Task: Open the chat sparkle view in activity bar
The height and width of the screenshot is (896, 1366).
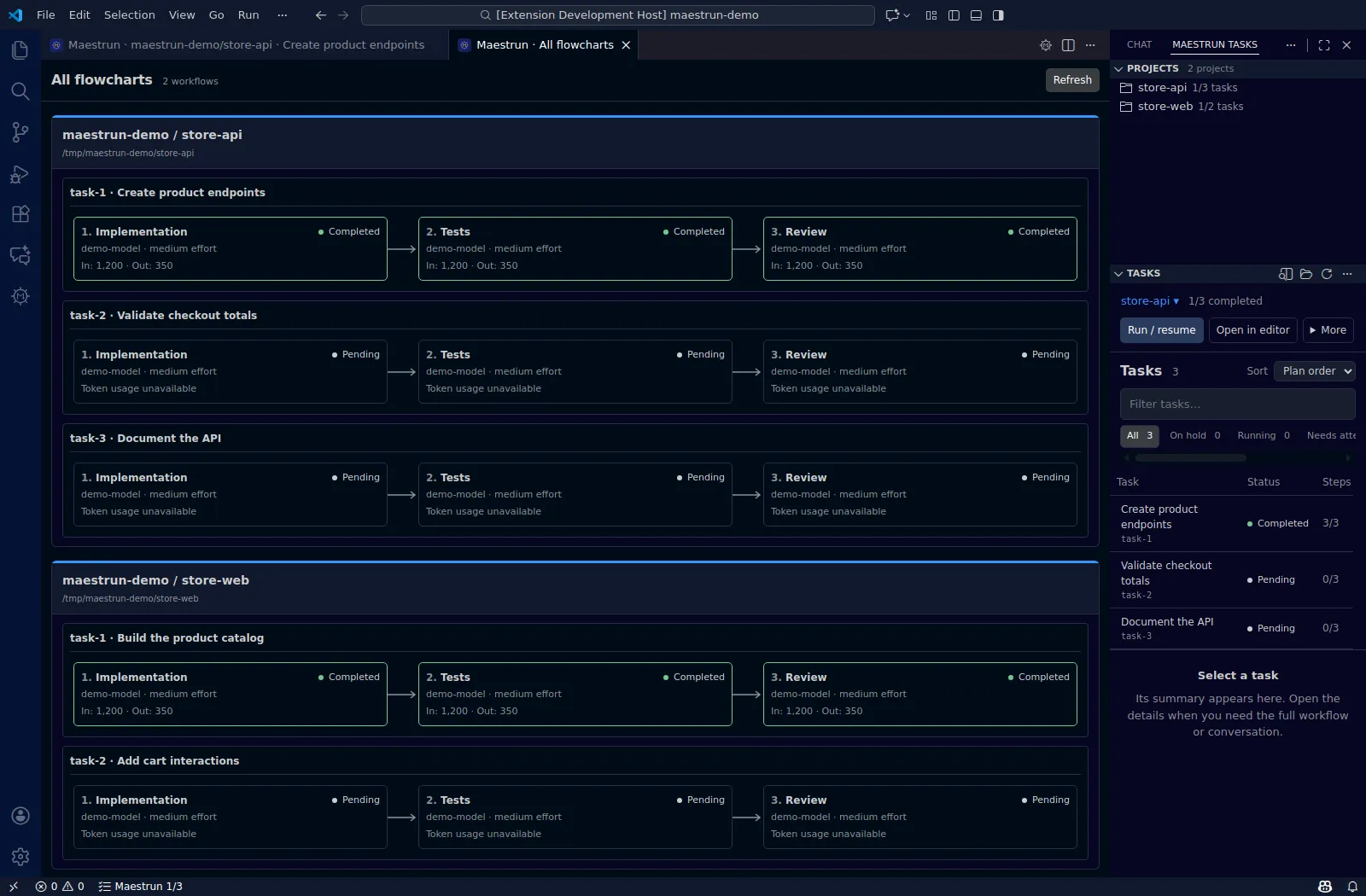Action: coord(20,255)
